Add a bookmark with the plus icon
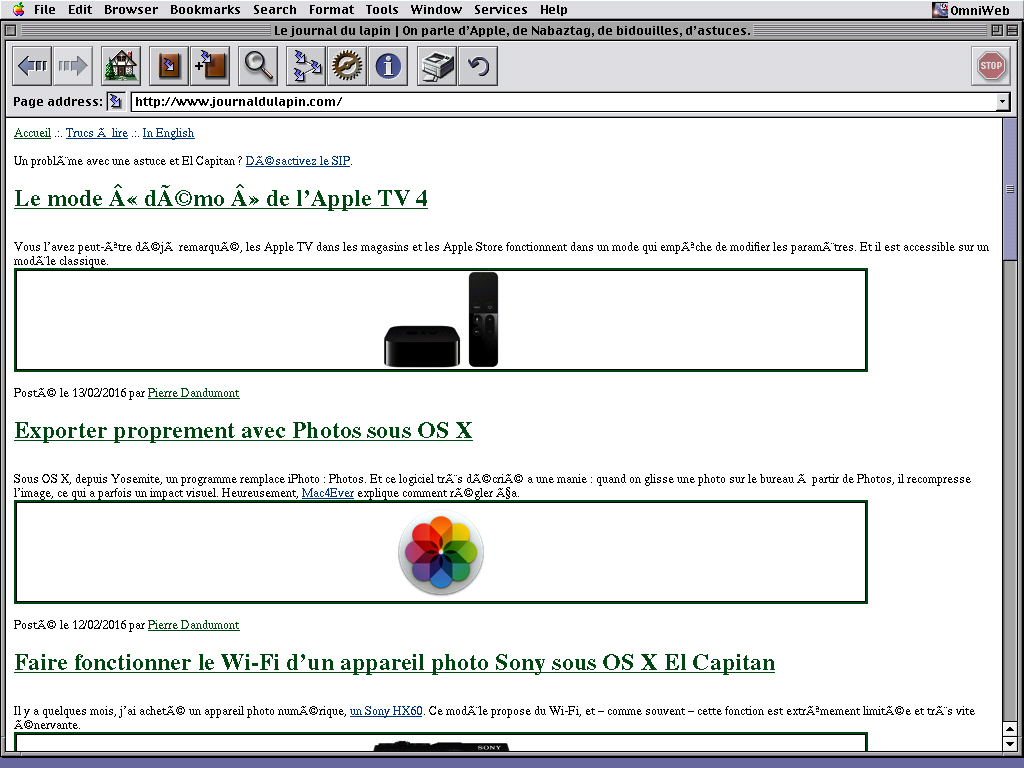 click(210, 66)
